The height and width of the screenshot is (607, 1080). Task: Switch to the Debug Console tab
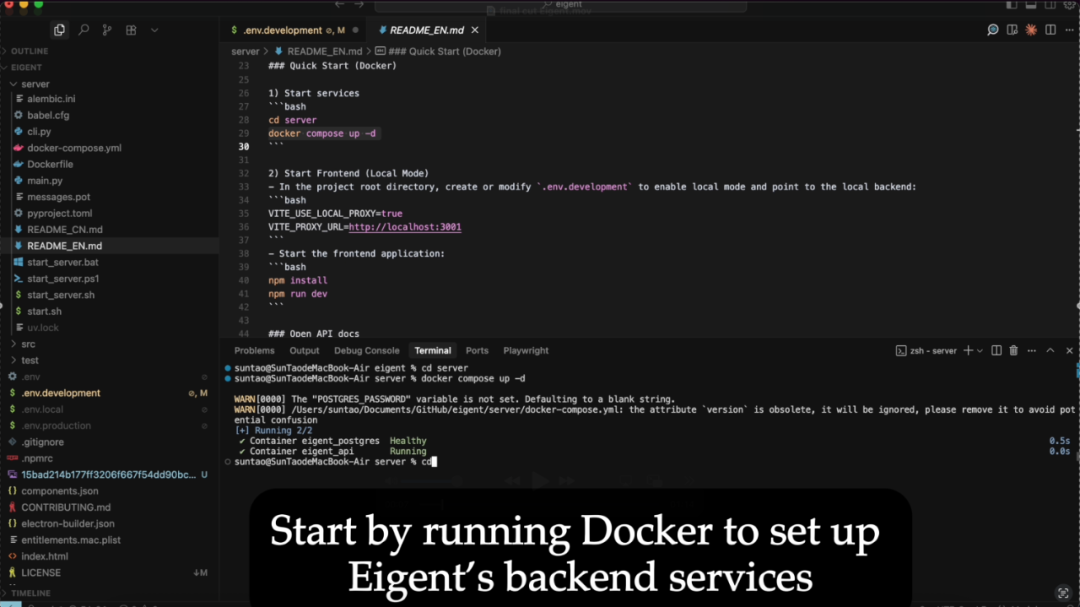pyautogui.click(x=366, y=351)
